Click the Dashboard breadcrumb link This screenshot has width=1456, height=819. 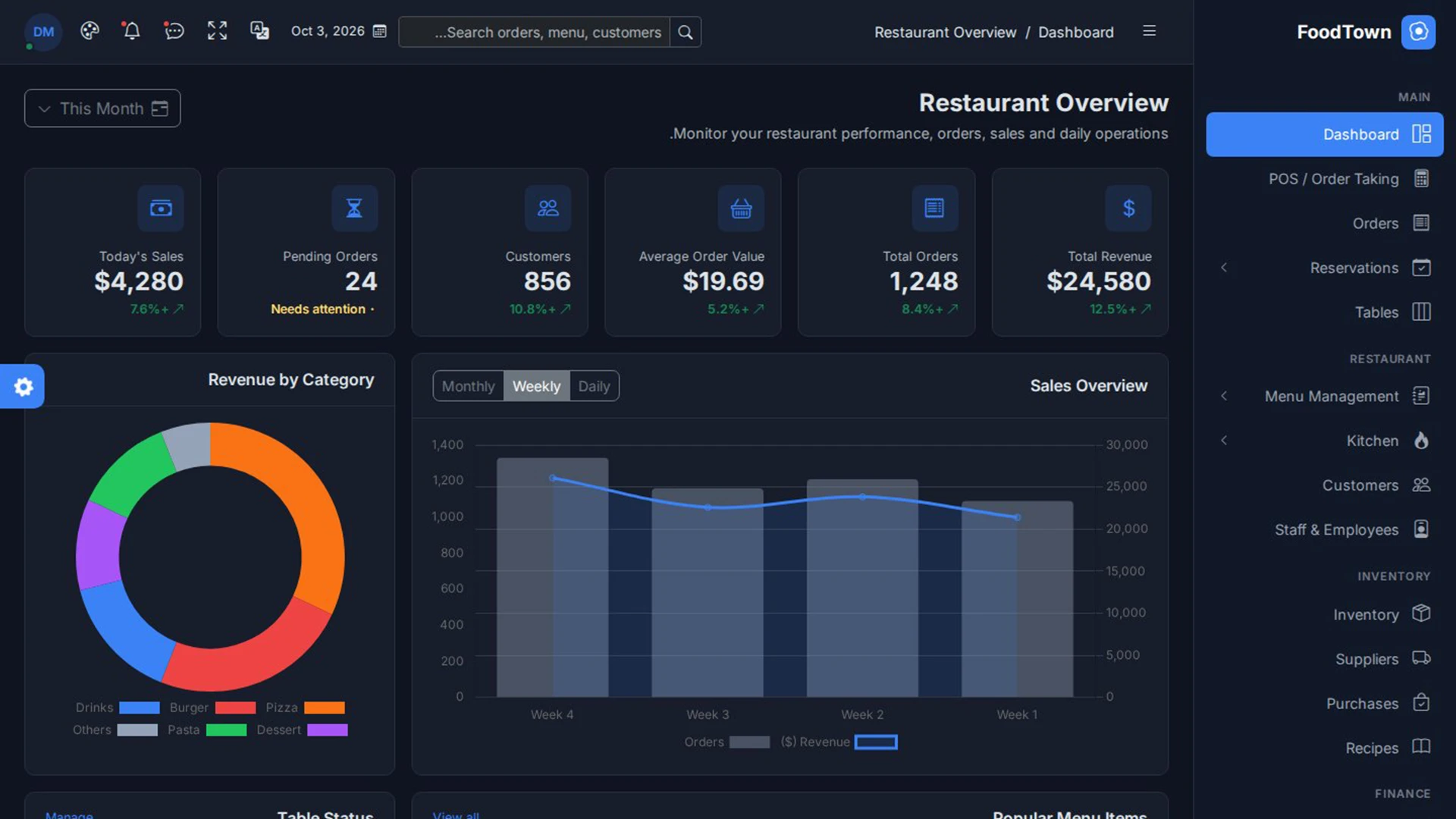[1075, 32]
